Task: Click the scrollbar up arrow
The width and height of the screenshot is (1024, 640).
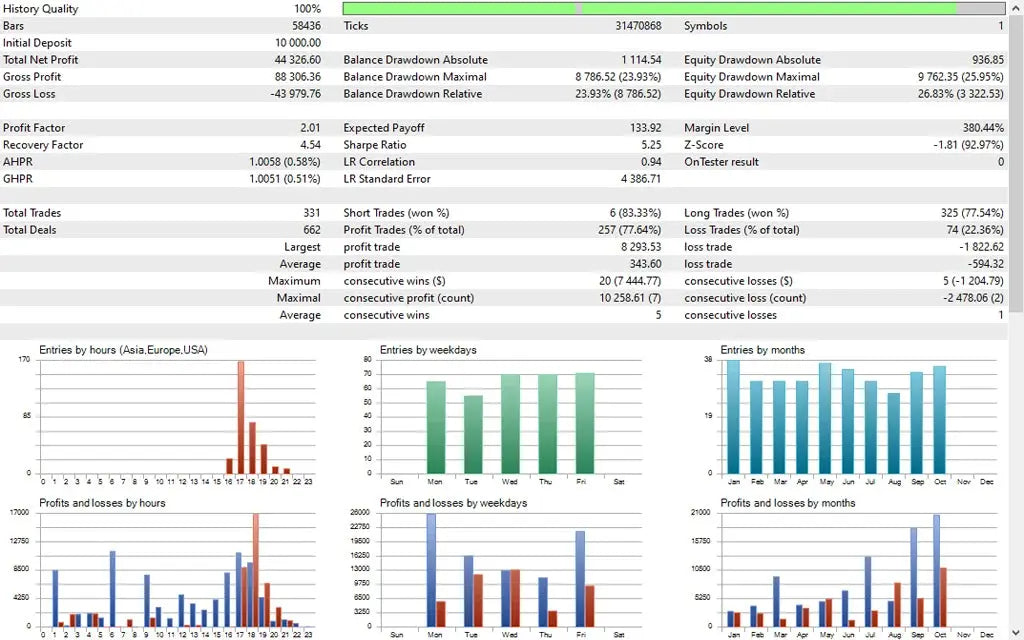Action: click(1017, 9)
